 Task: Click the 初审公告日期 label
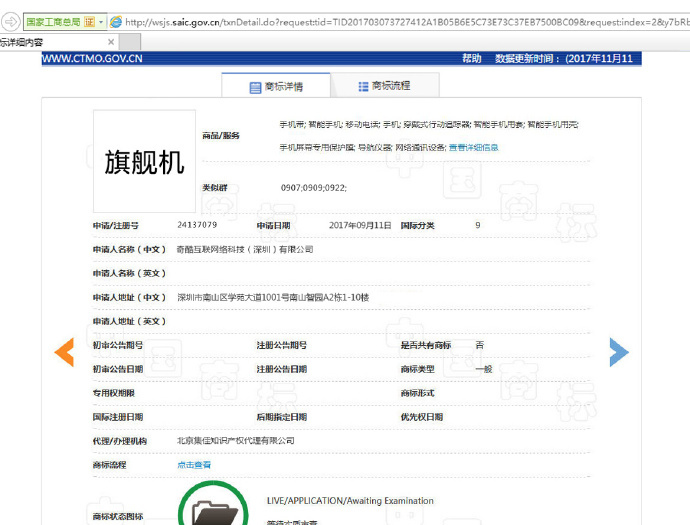pyautogui.click(x=118, y=369)
